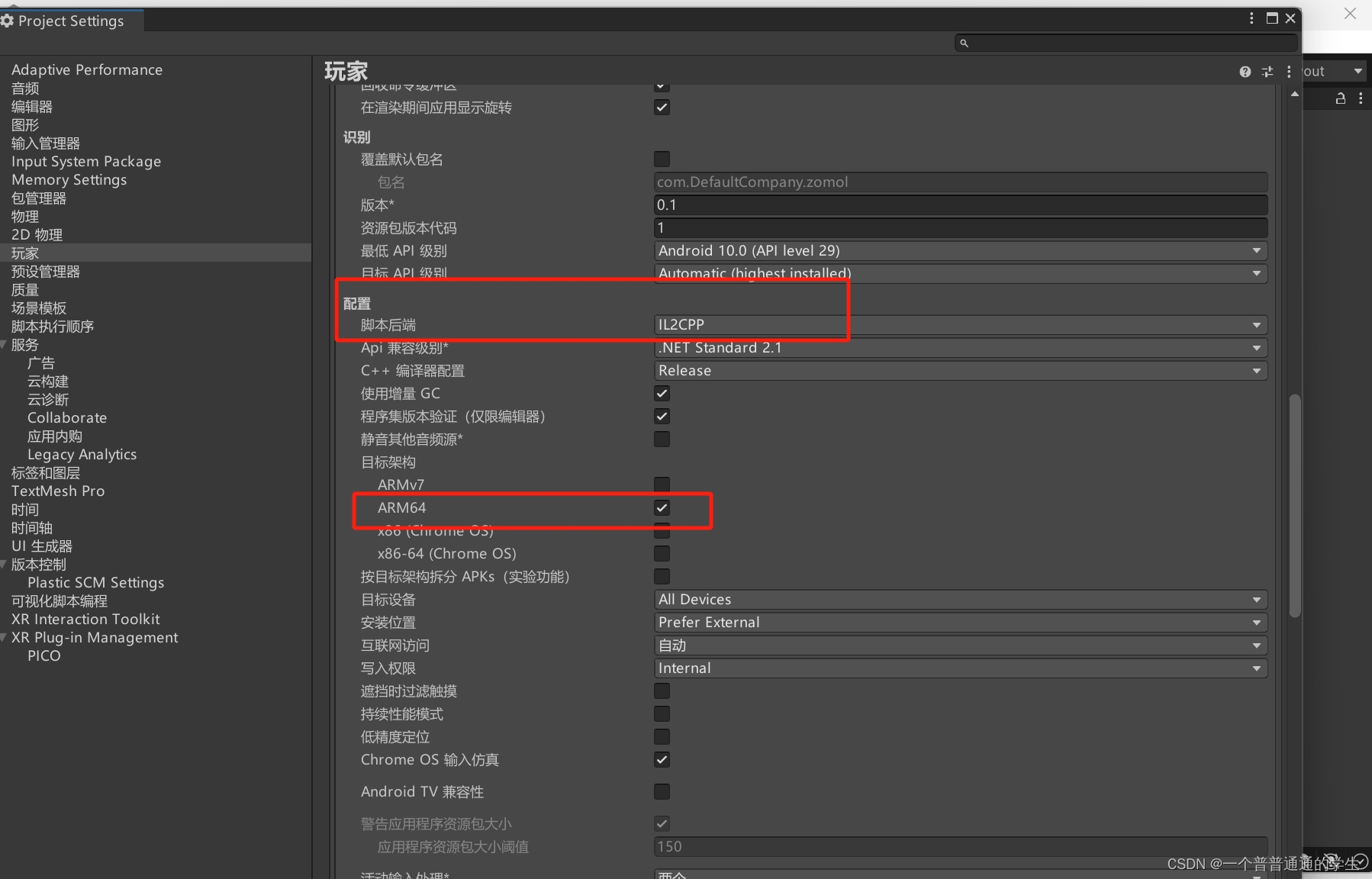Viewport: 1372px width, 879px height.
Task: Select Collaborate under 服务
Action: 67,418
